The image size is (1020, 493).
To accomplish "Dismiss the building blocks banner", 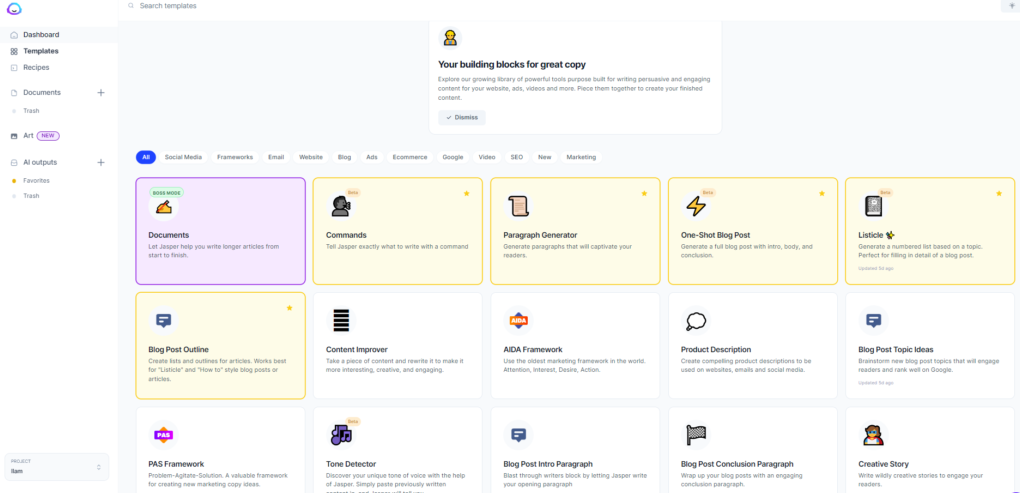I will point(462,118).
